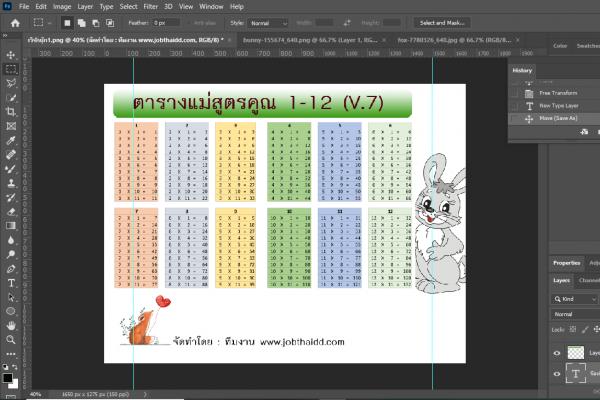Toggle visibility of the type layer
This screenshot has height=400, width=600.
557,374
